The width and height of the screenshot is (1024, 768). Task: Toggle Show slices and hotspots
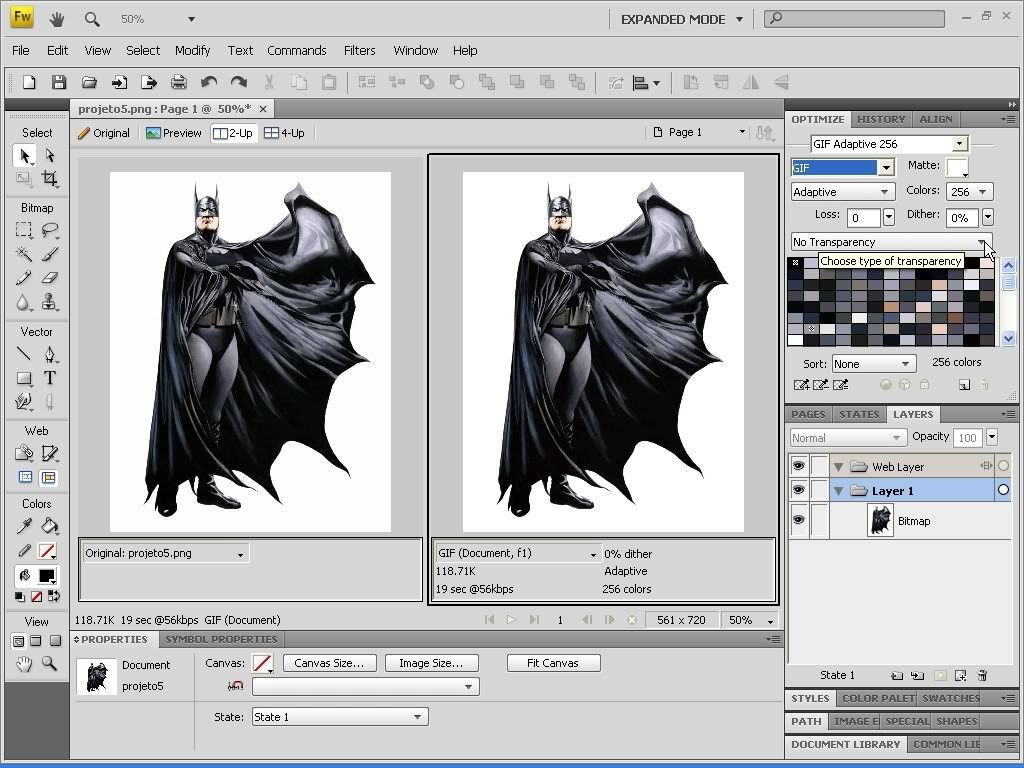coord(48,477)
